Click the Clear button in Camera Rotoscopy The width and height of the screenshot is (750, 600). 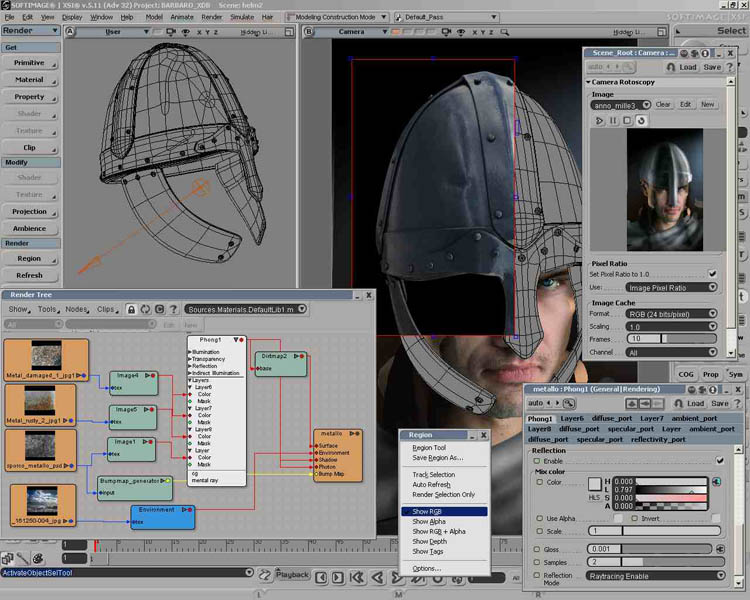click(663, 104)
